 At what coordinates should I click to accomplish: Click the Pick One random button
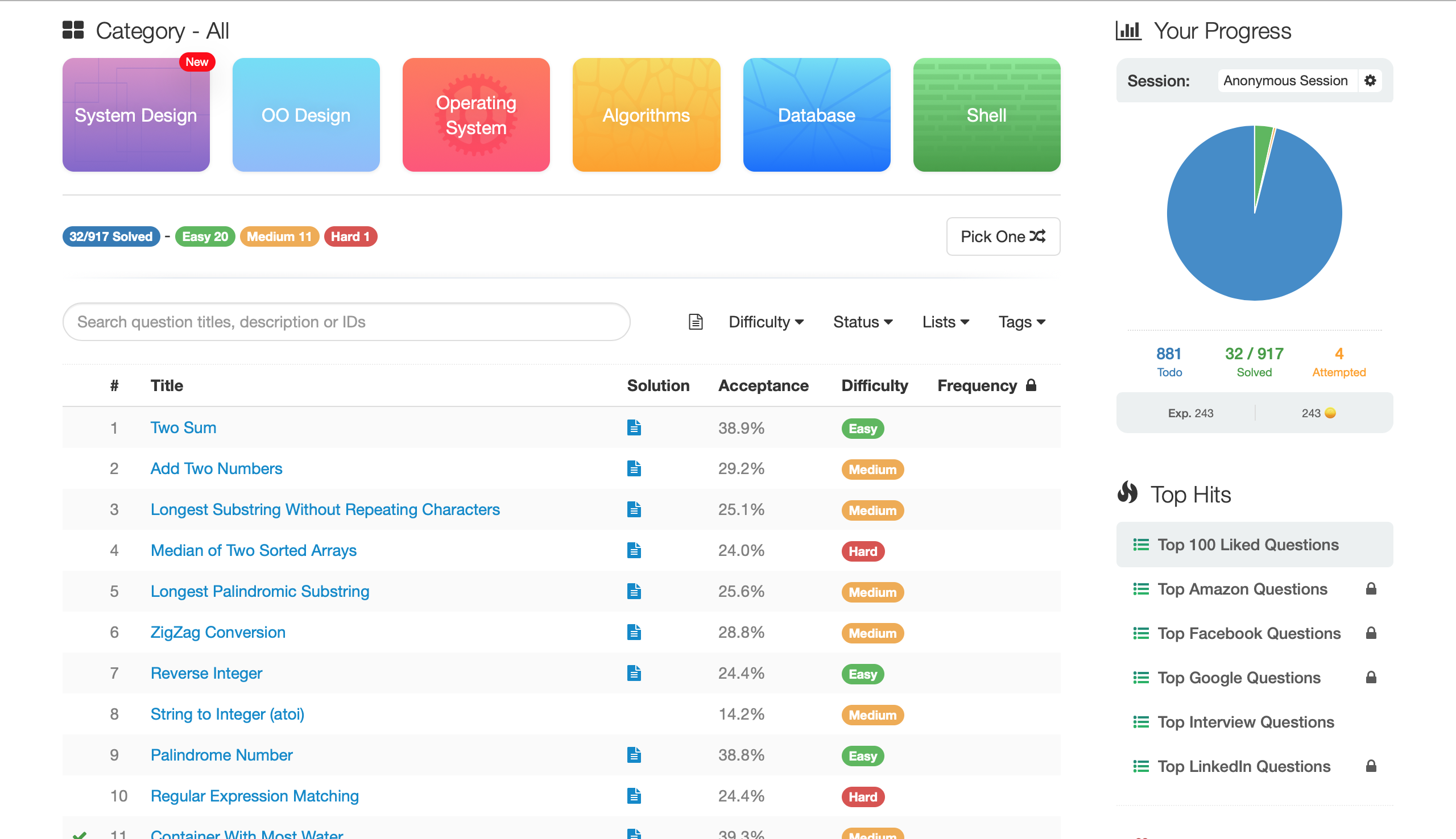coord(1003,236)
